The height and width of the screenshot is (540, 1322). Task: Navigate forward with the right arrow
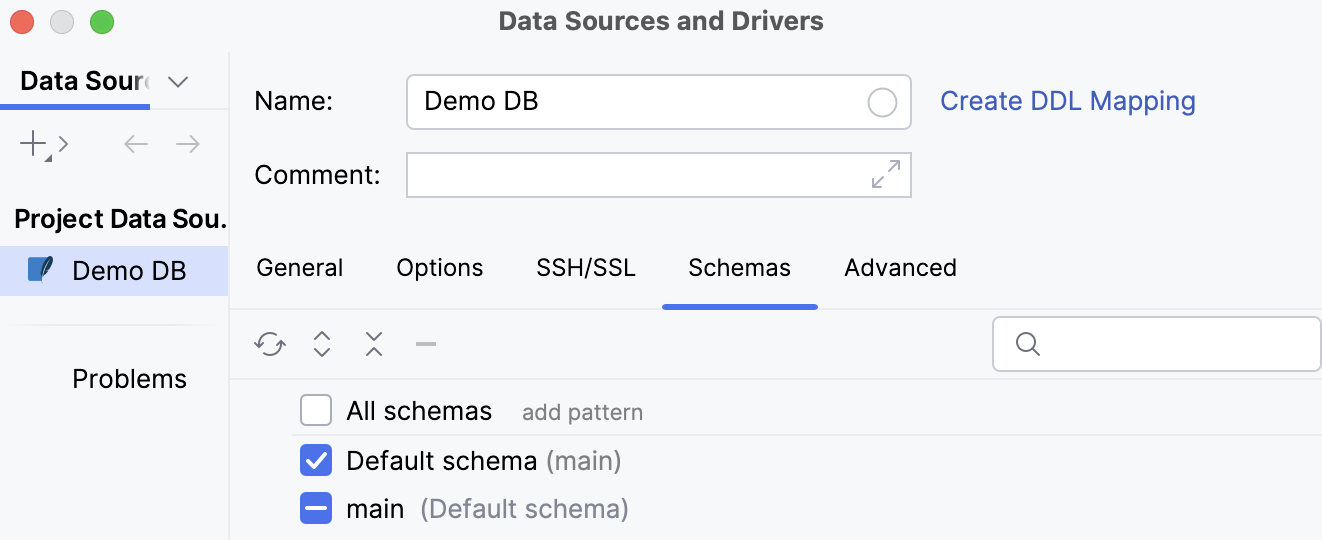coord(188,145)
